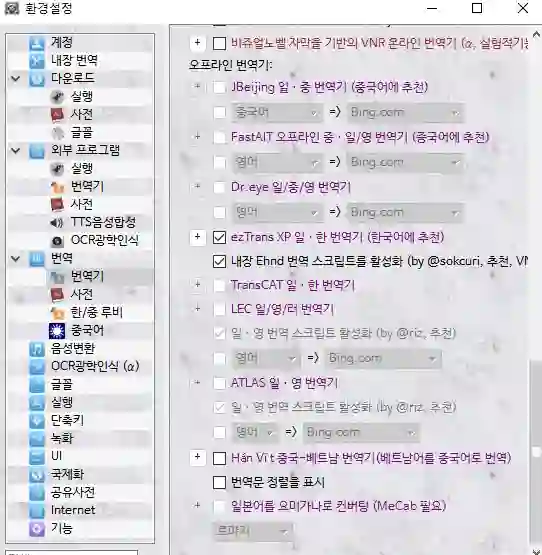Screen dimensions: 542x555
Task: Check the 번역문 정렬을 표시 checkbox
Action: point(219,482)
